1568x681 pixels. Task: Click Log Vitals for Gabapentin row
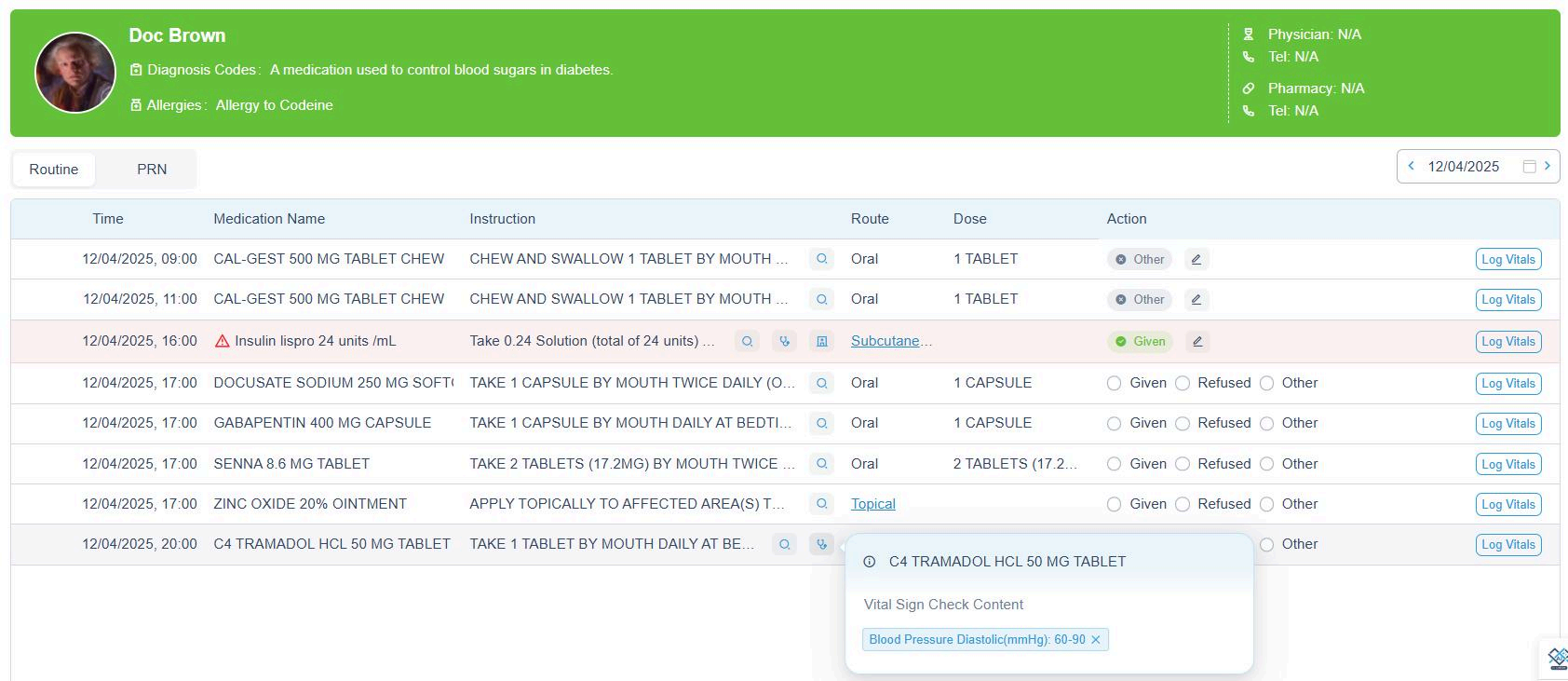pos(1507,424)
